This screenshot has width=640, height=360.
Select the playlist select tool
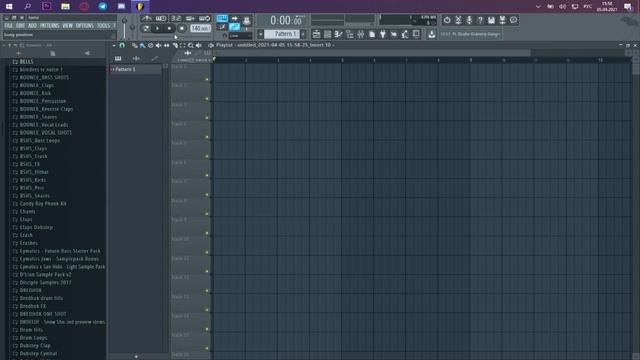182,45
